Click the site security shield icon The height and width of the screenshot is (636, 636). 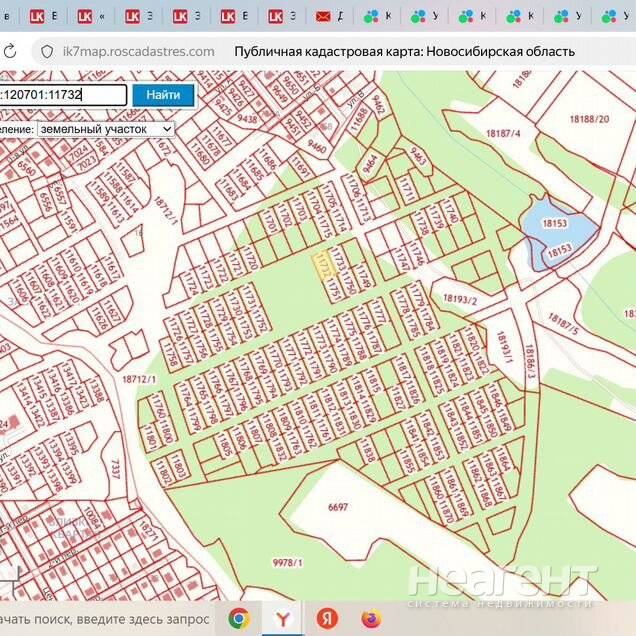pos(45,51)
